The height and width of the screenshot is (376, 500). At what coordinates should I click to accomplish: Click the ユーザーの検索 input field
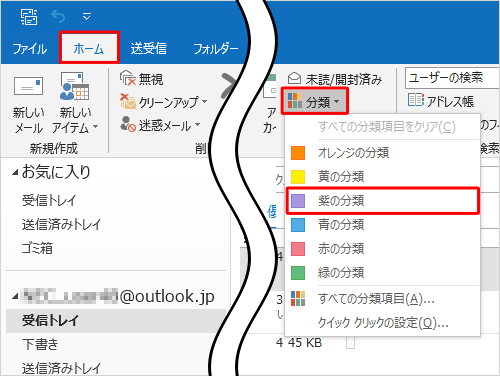pos(452,78)
